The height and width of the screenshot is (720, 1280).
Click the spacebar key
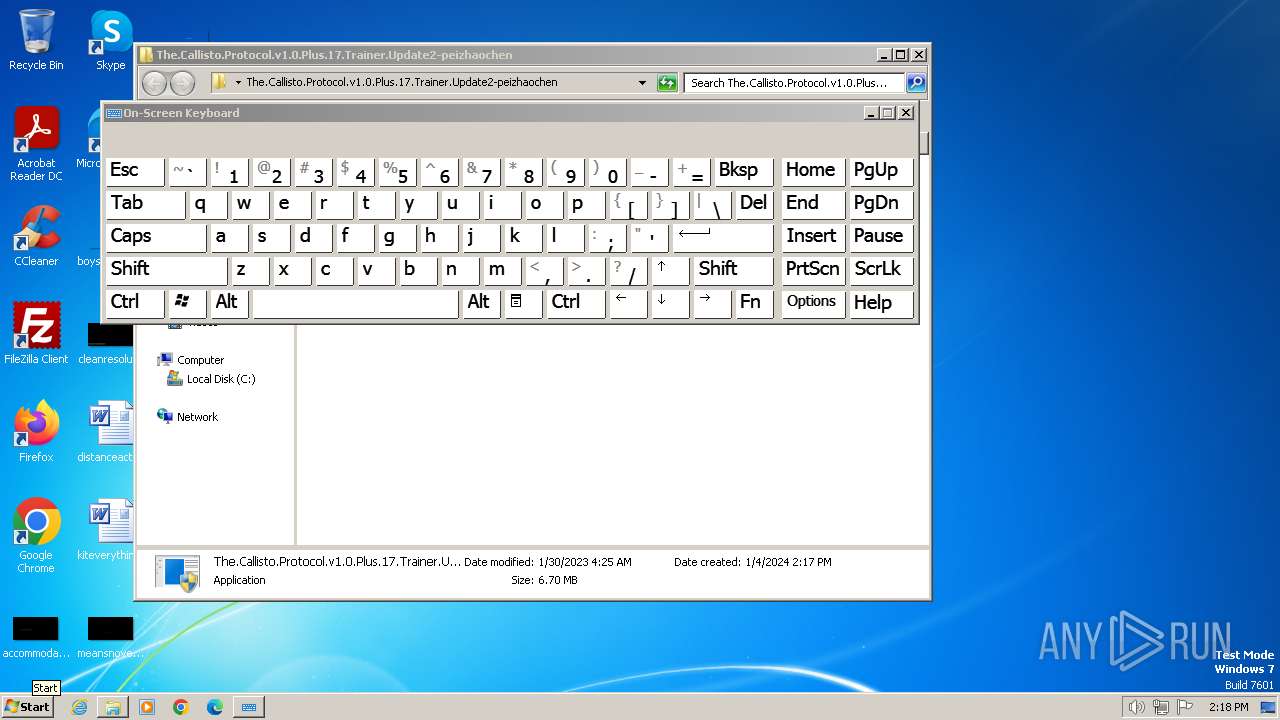pos(355,303)
